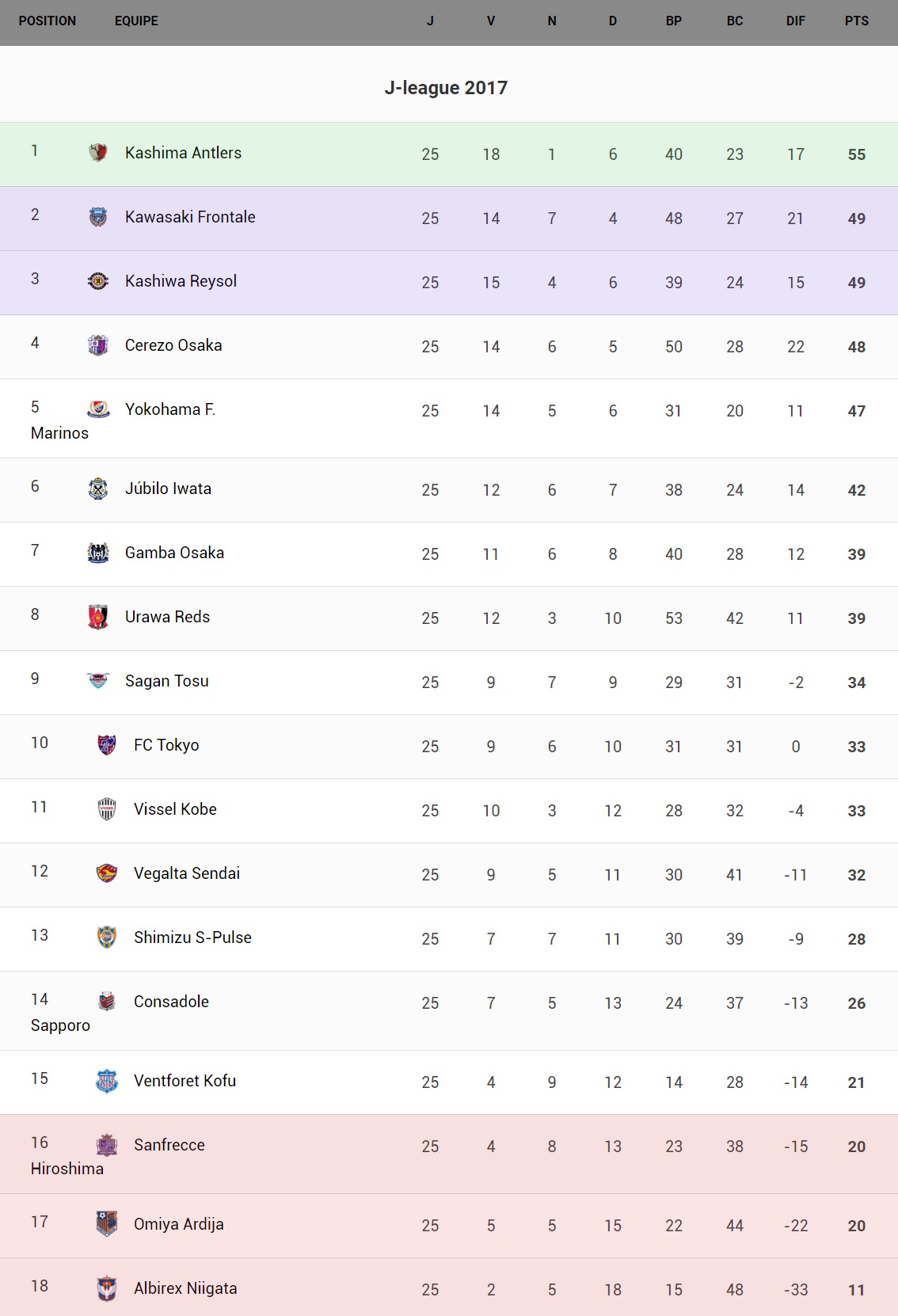The width and height of the screenshot is (898, 1316).
Task: Click the Vissel Kobe striped crest
Action: pyautogui.click(x=107, y=808)
